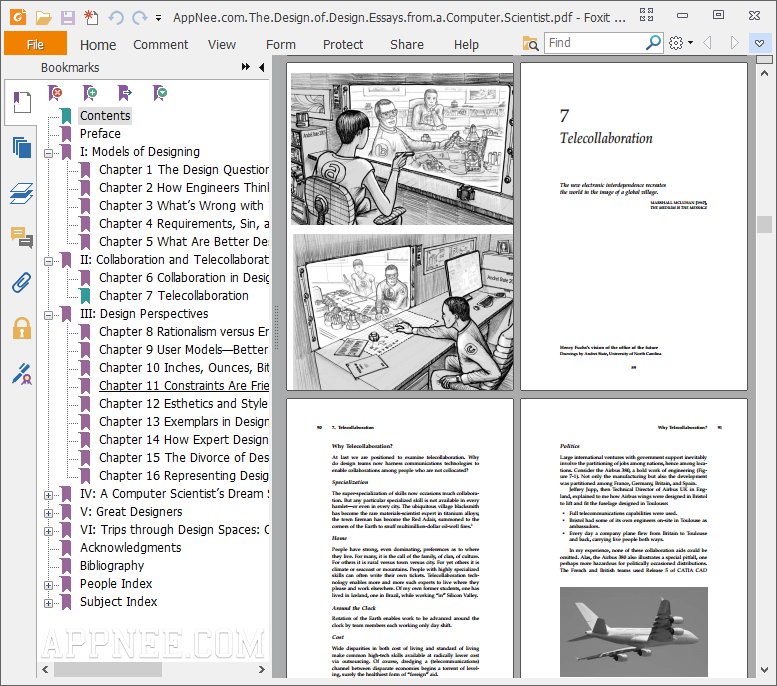Switch to the Comment tab
The height and width of the screenshot is (686, 777).
pos(161,45)
